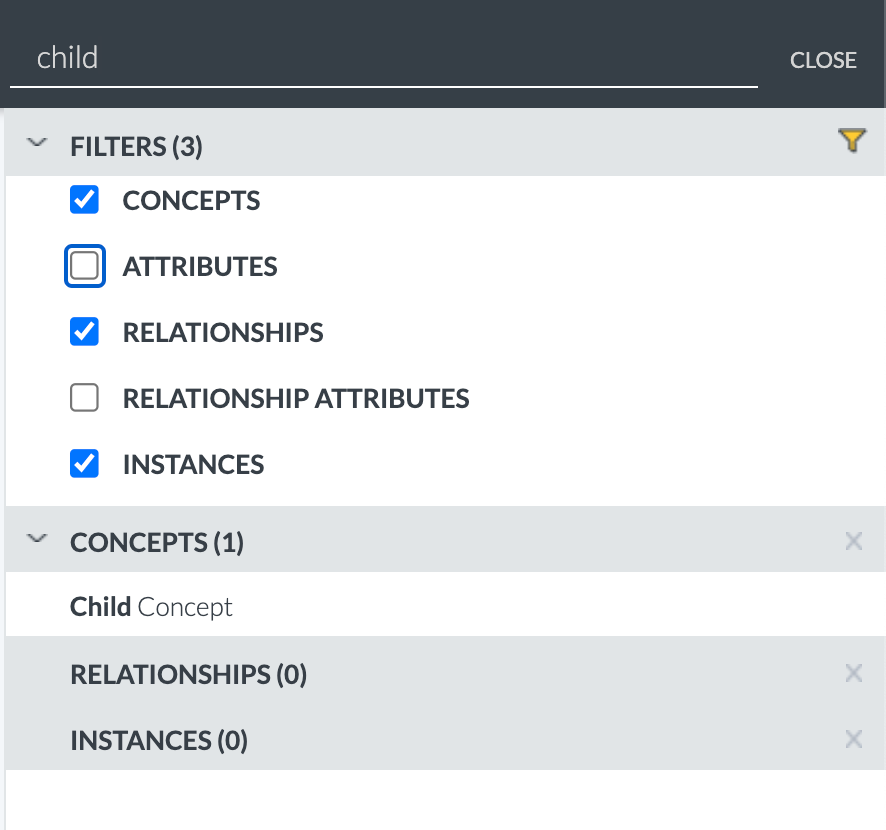Image resolution: width=886 pixels, height=830 pixels.
Task: Dismiss the Concepts results section with X
Action: [853, 541]
